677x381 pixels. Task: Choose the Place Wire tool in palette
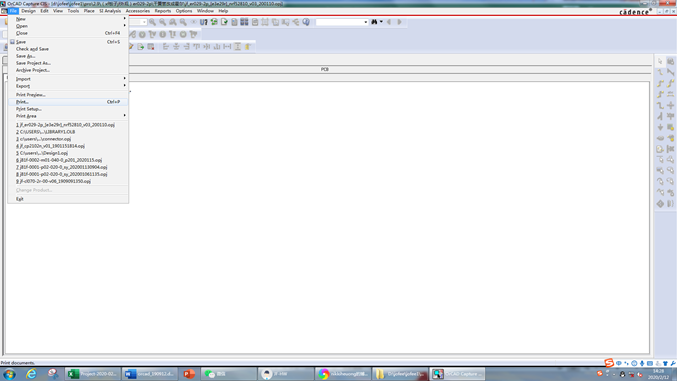pyautogui.click(x=660, y=73)
